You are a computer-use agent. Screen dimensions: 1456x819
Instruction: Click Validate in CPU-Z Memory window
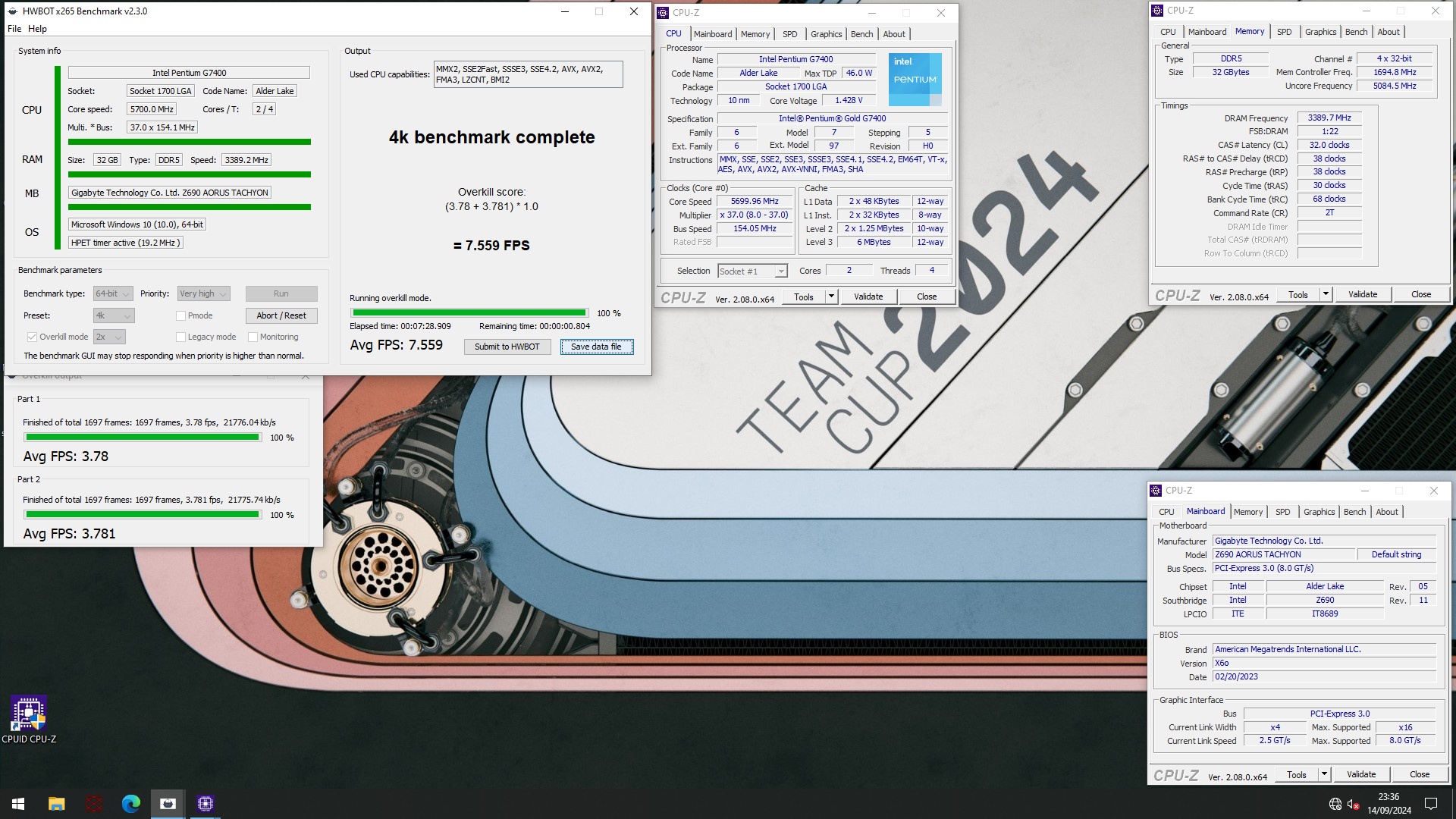point(1362,294)
